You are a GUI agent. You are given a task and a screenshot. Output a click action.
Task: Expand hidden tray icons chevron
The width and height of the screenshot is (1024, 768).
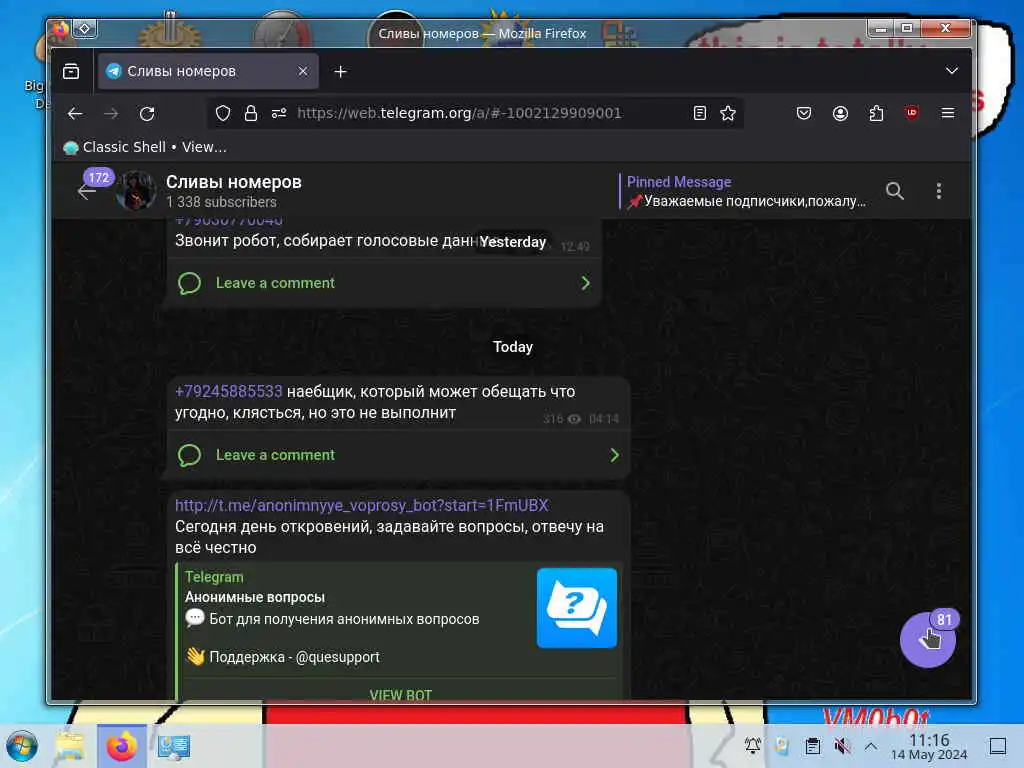tap(871, 745)
